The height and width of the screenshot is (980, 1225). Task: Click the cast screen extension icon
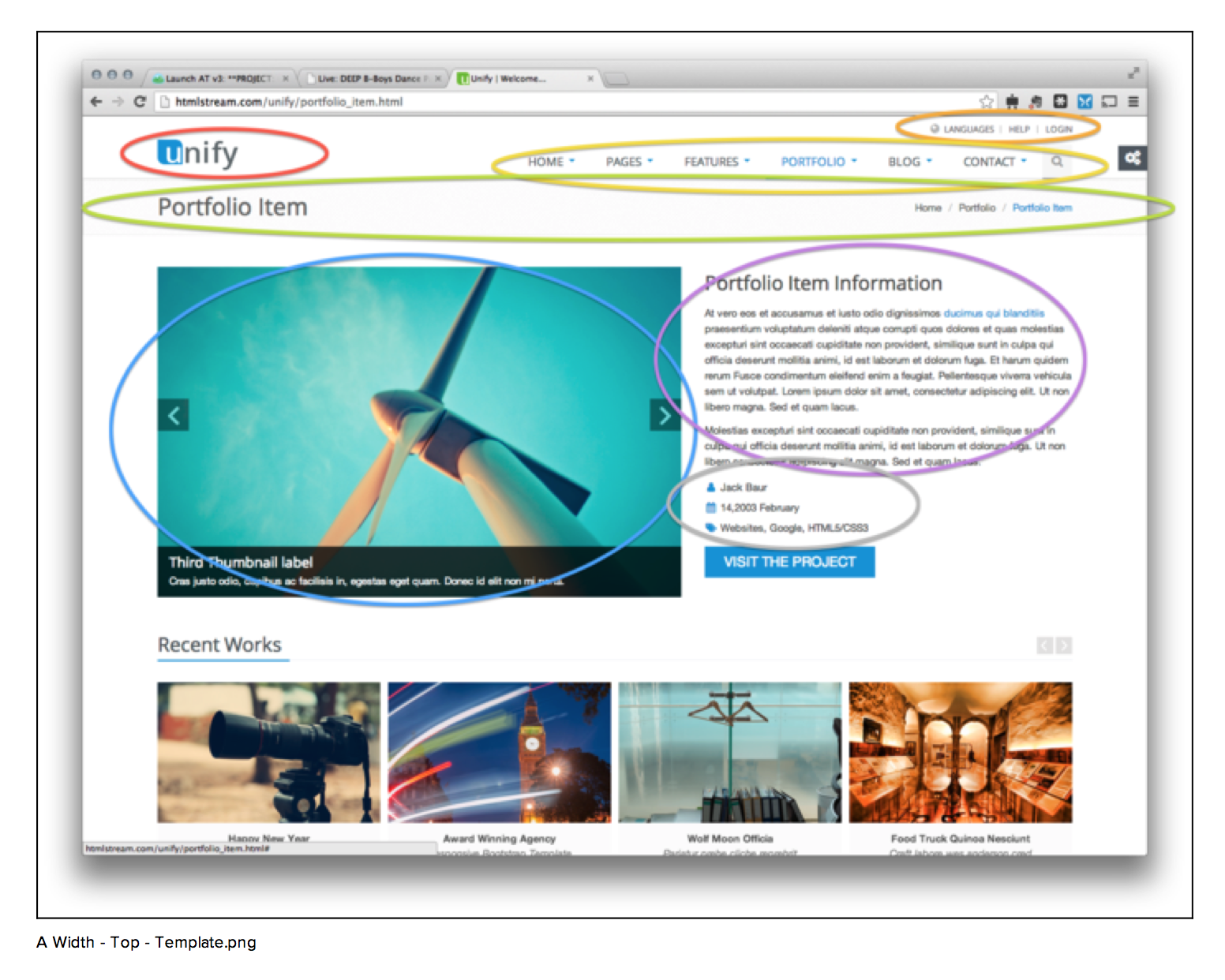coord(1109,102)
